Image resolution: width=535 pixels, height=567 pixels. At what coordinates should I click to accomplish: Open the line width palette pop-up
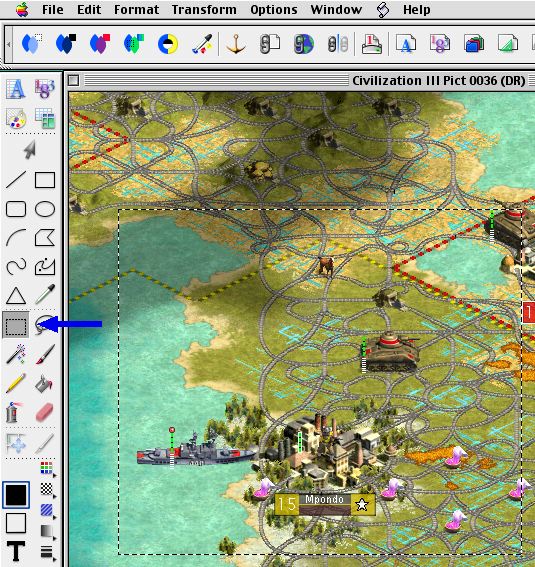48,553
